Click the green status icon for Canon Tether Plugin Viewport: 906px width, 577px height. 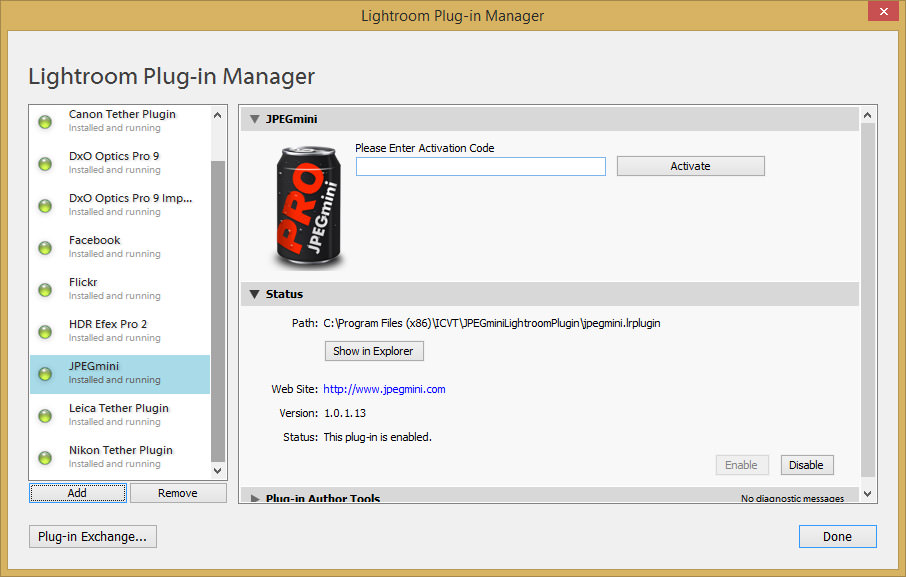click(45, 122)
